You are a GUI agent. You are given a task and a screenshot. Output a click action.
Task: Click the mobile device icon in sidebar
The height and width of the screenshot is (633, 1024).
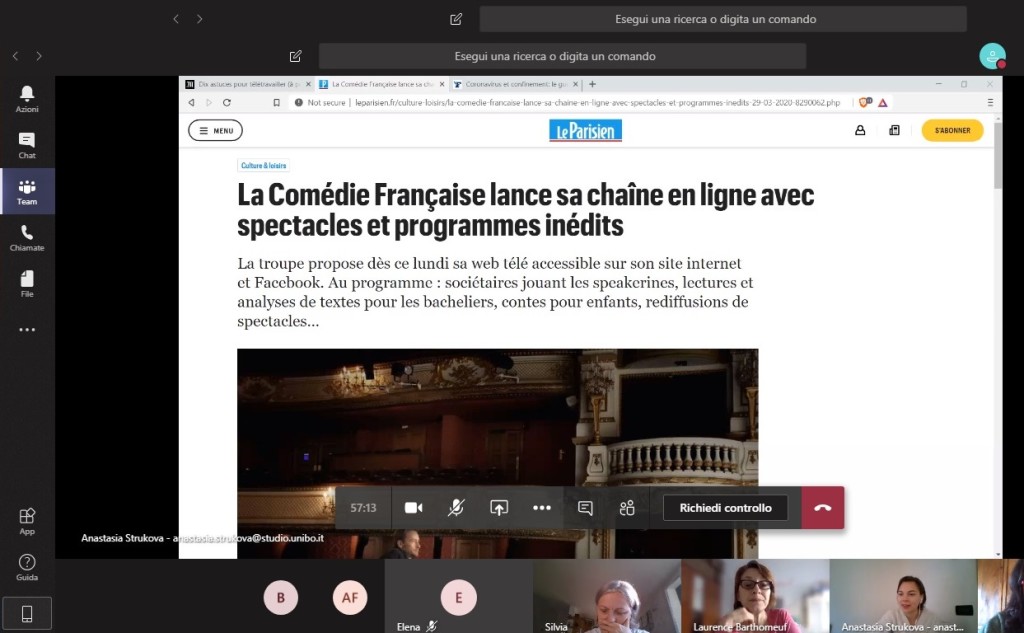pyautogui.click(x=27, y=613)
